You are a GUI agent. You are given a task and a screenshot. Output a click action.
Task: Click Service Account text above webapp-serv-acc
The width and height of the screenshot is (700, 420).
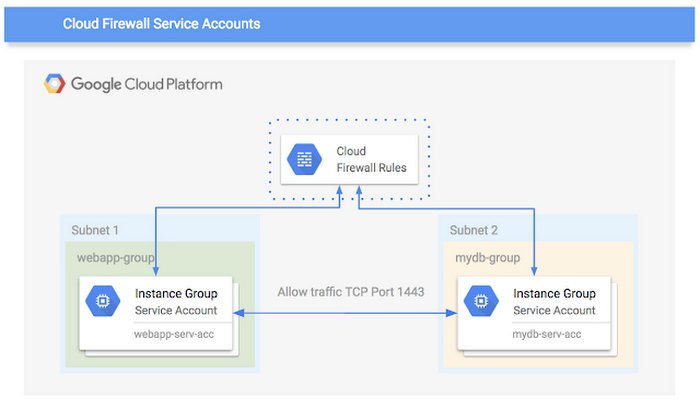(176, 311)
